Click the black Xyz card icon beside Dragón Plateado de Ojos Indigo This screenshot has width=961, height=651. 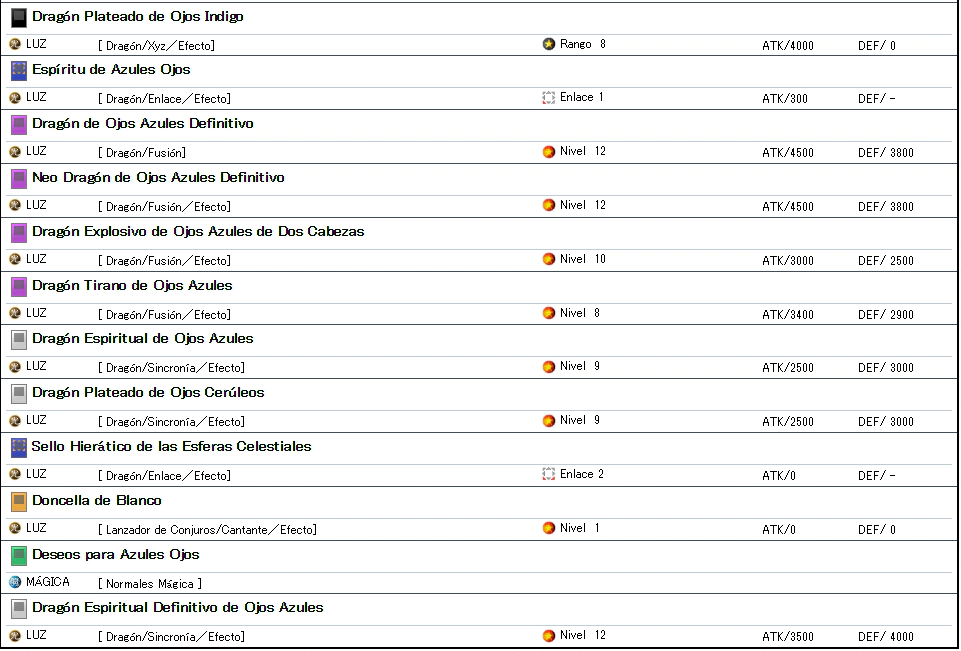point(19,17)
